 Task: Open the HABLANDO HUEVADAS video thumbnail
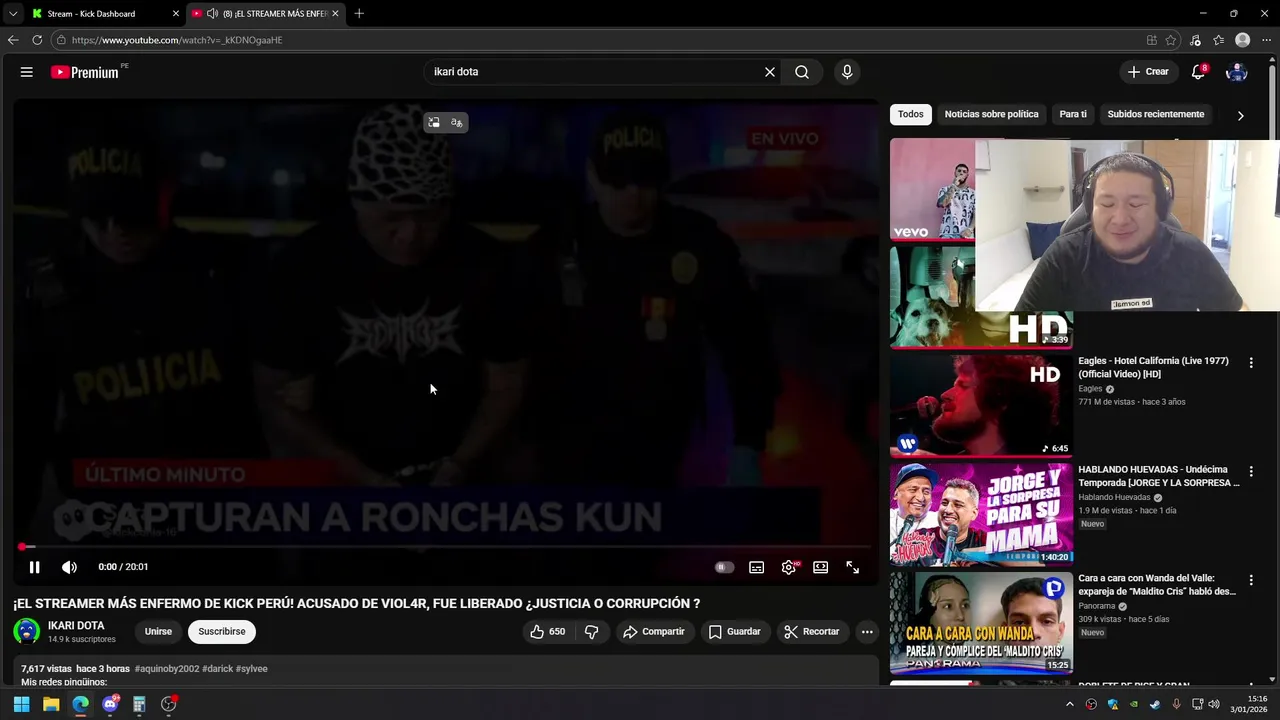point(981,514)
